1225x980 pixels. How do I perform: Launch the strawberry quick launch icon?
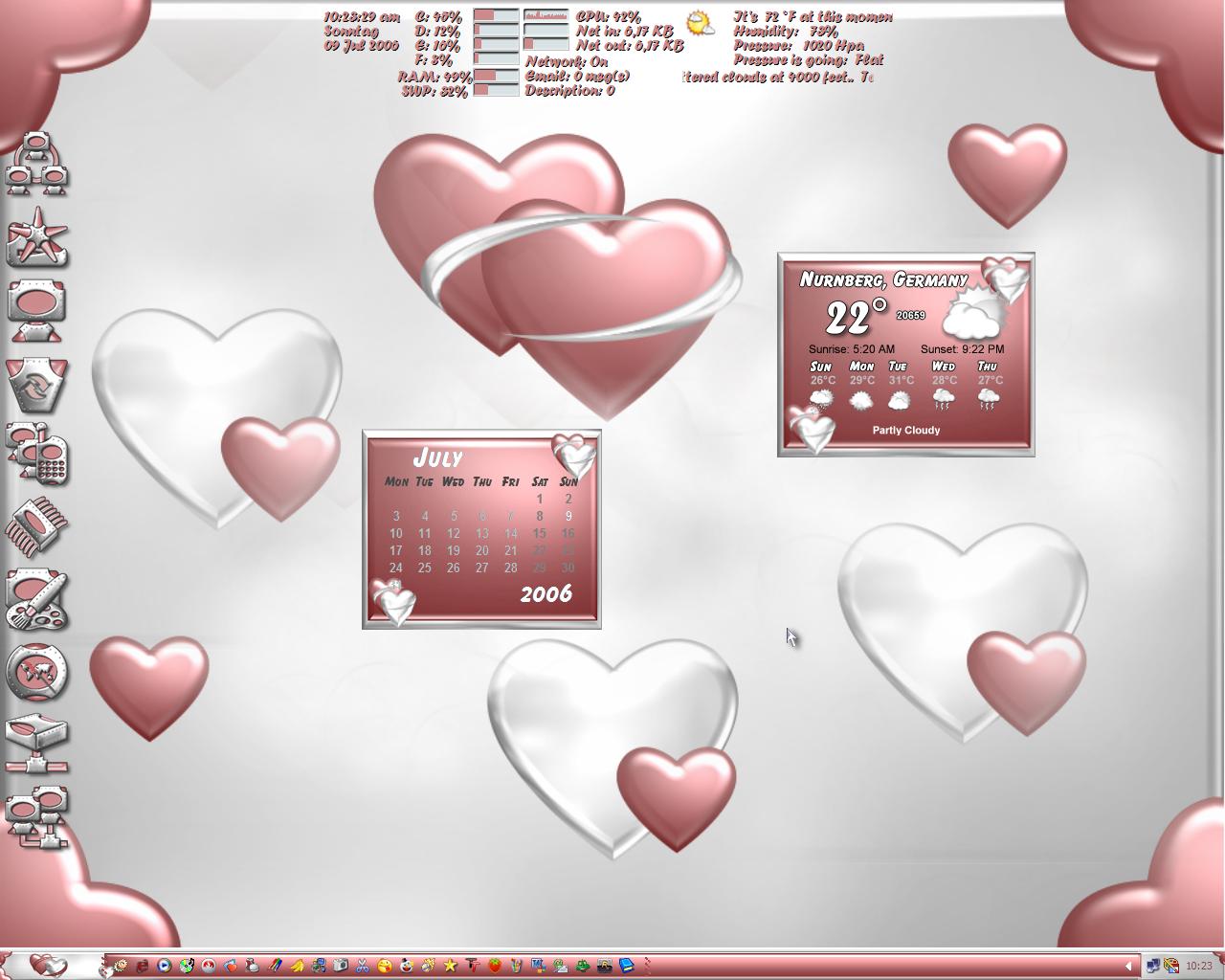point(495,967)
